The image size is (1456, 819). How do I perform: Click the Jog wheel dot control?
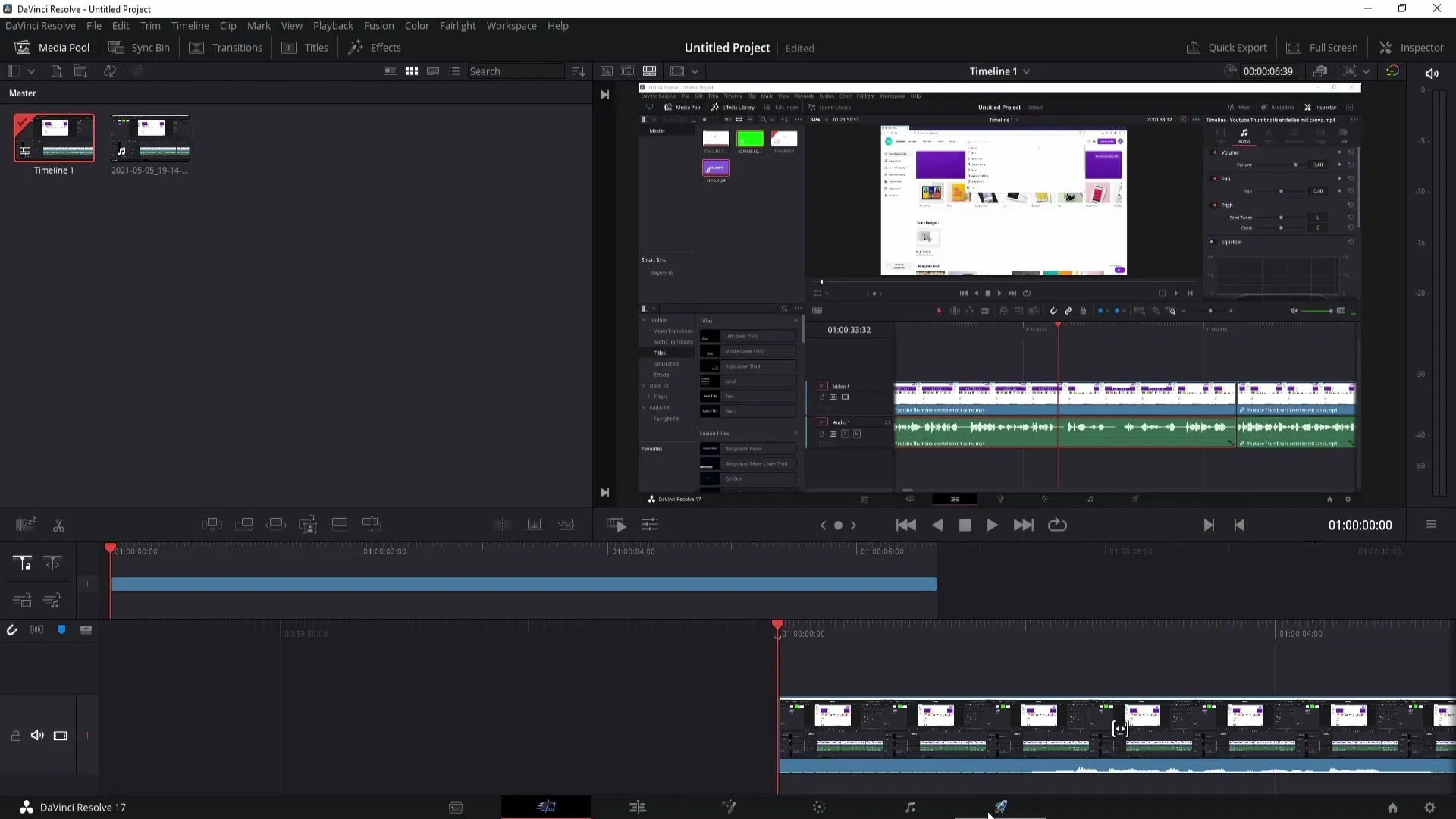tap(838, 525)
